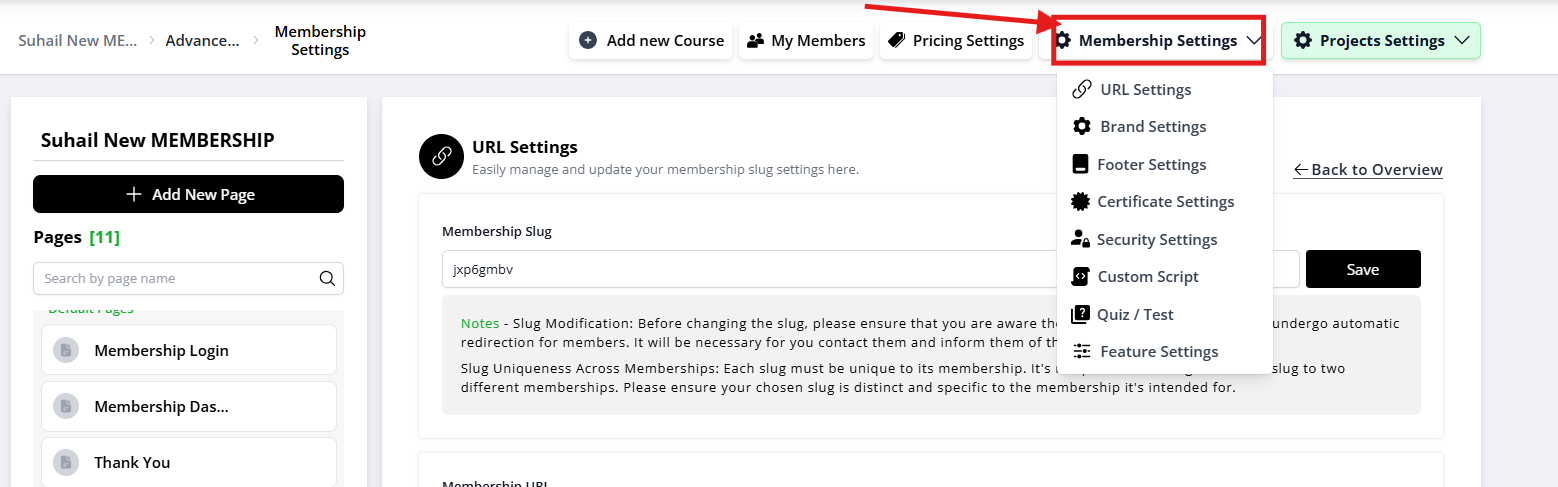Screen dimensions: 1558x487
Task: Click the Quiz / Test question icon
Action: pyautogui.click(x=1080, y=315)
